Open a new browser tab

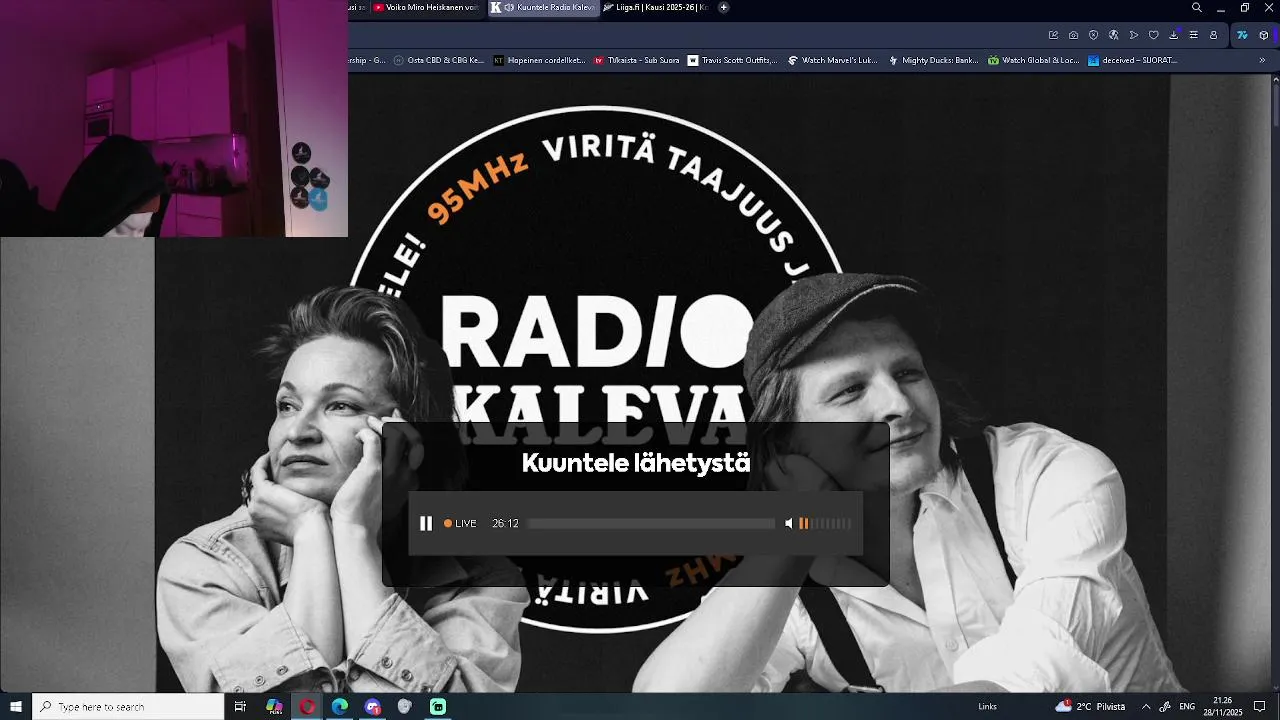coord(723,7)
